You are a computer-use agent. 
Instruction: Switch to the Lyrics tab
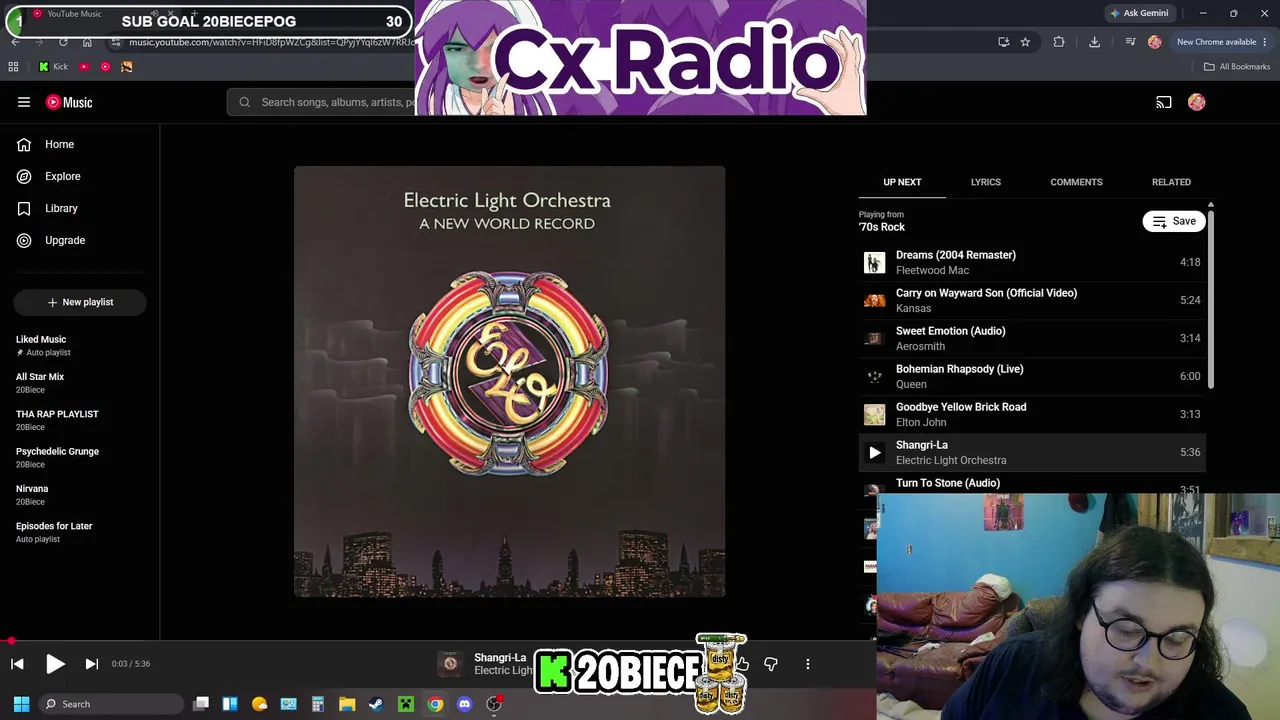985,182
